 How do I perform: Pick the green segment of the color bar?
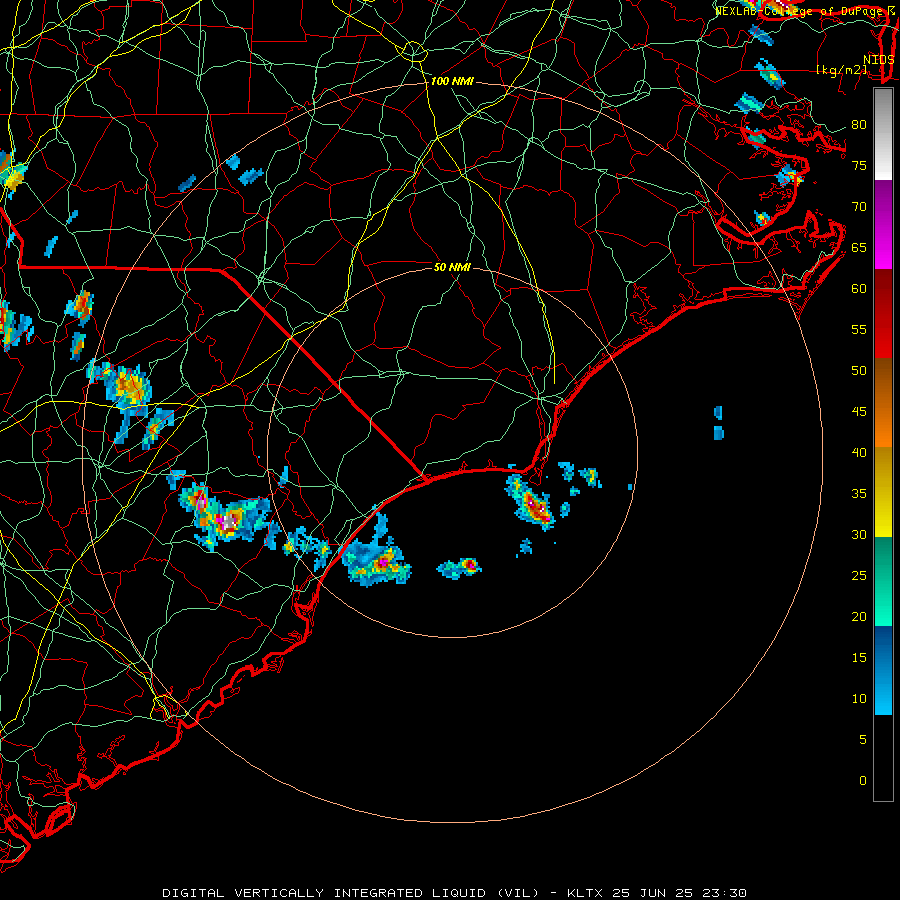click(883, 581)
